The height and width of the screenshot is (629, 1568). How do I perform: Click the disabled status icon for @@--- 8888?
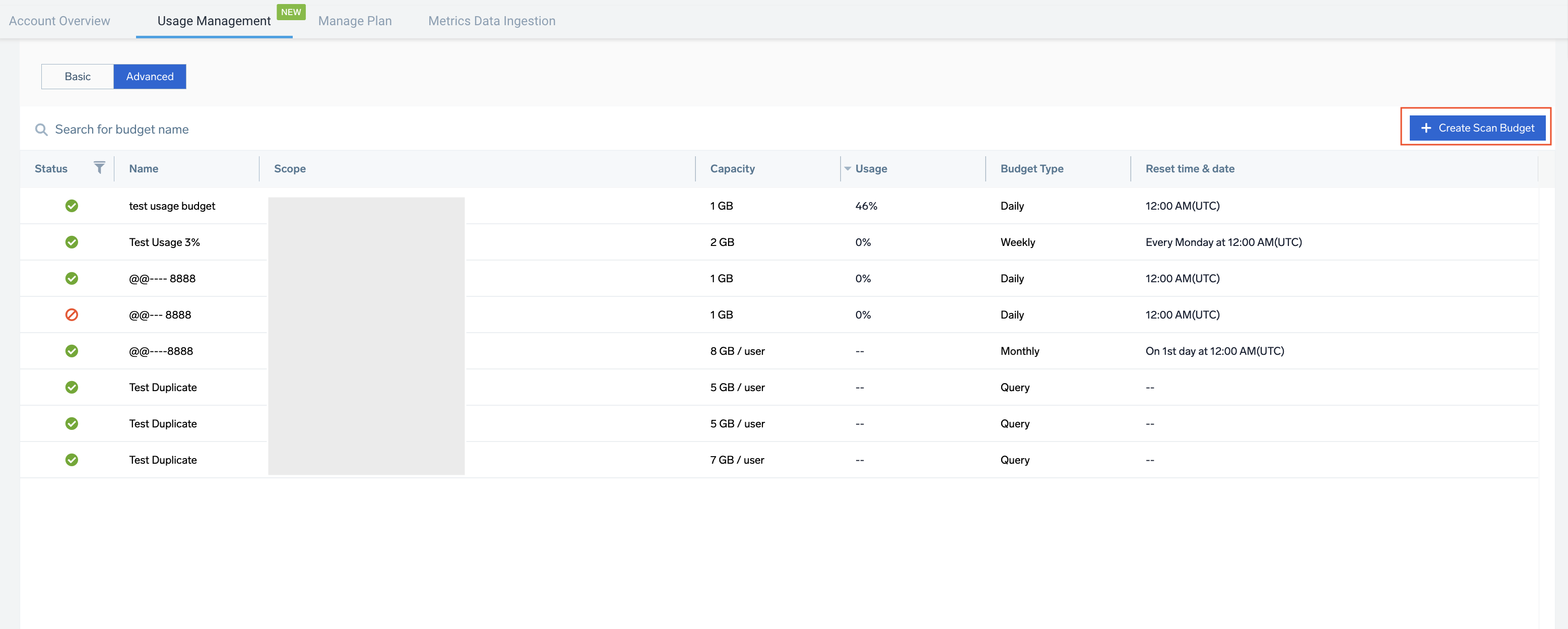click(x=72, y=315)
